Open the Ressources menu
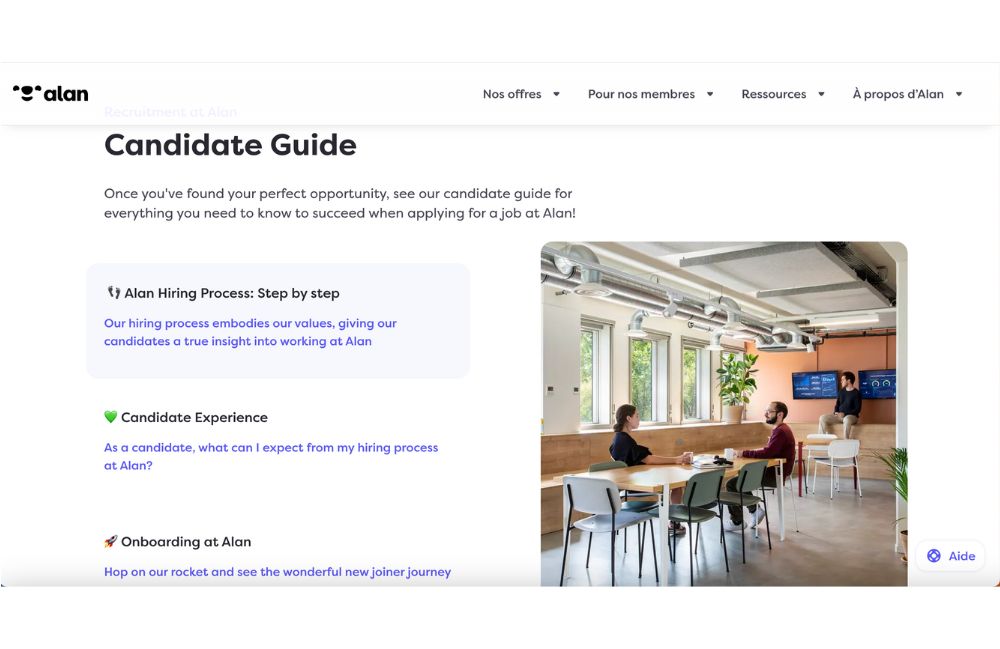 [774, 94]
